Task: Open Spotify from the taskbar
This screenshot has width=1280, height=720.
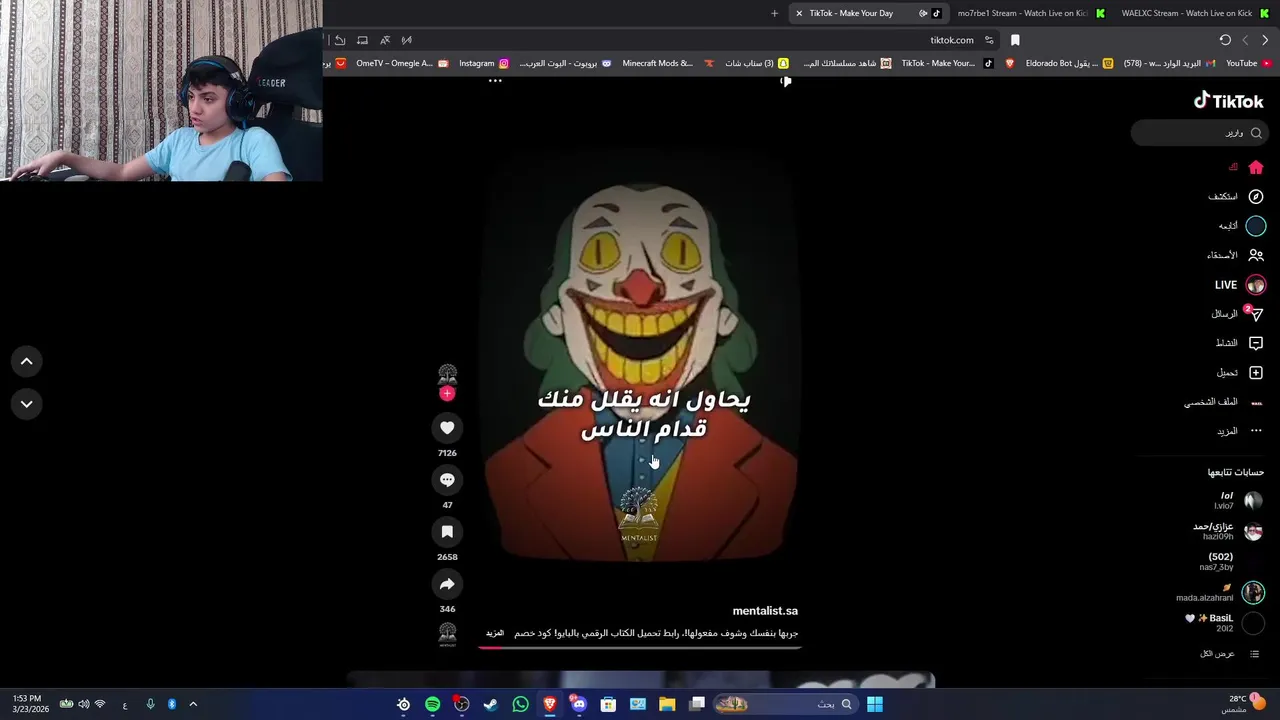Action: tap(432, 704)
